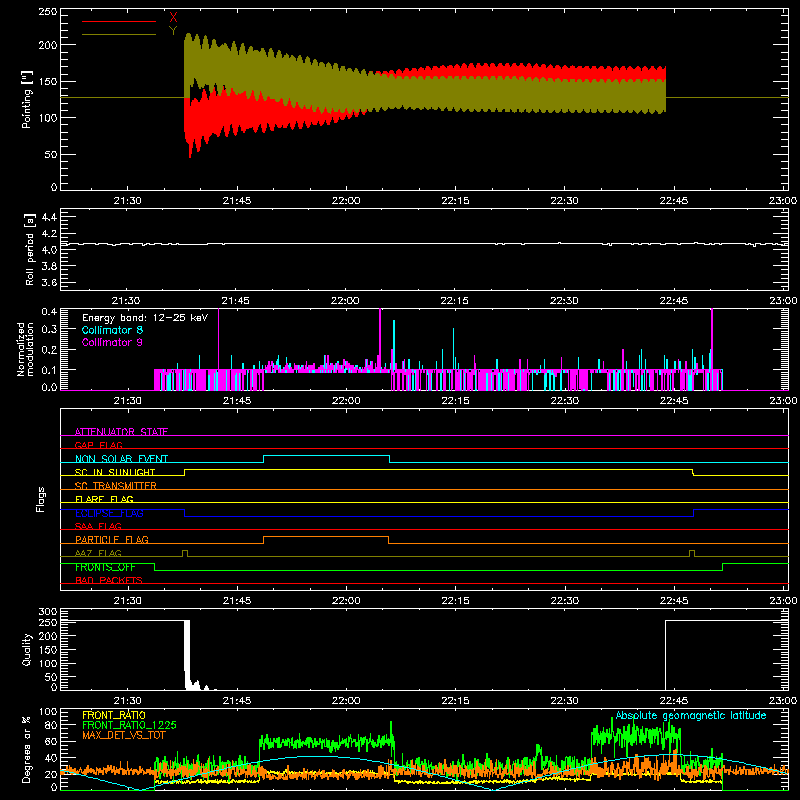Click the SC_IN_SUNLIGHT flag label
The height and width of the screenshot is (800, 800).
pos(115,472)
